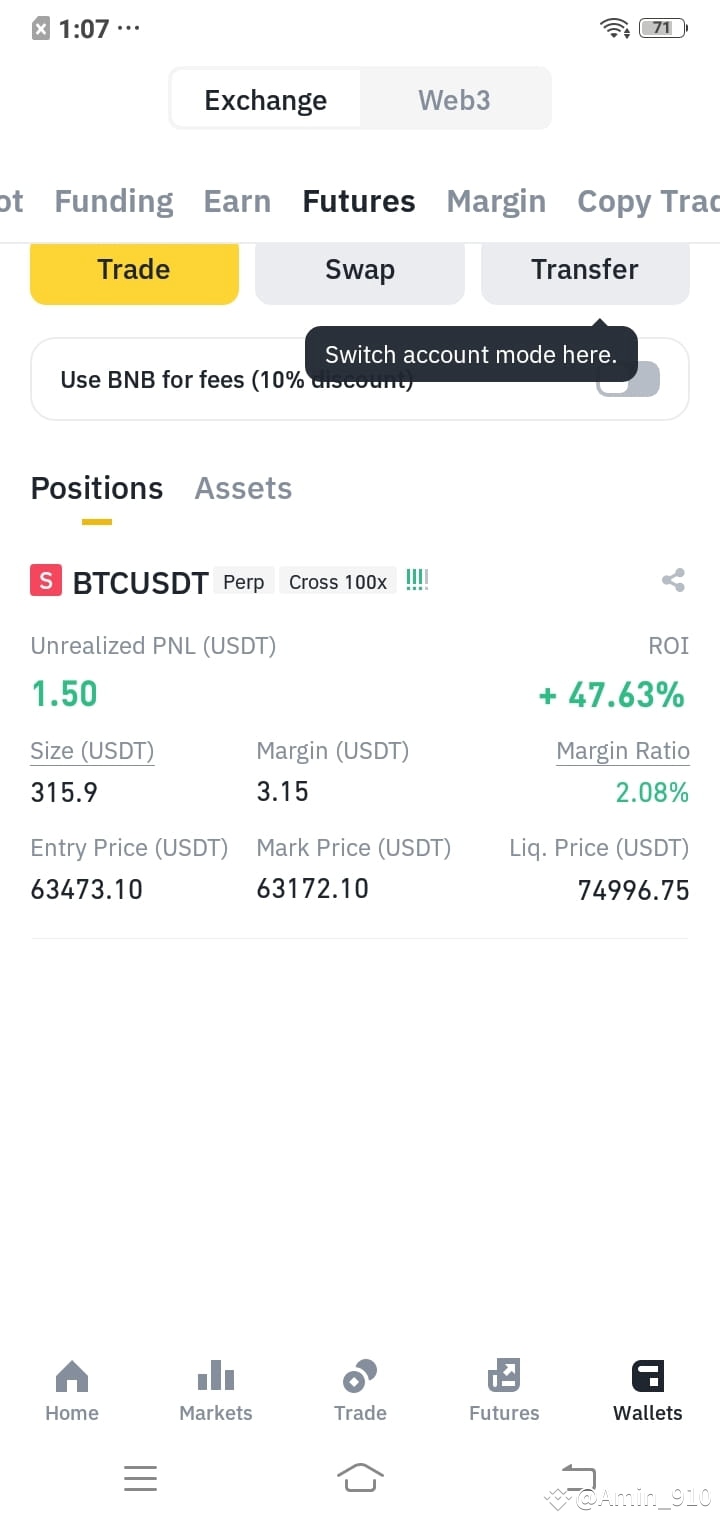Open the Margin wallet tab
Viewport: 720px width, 1520px height.
(496, 201)
